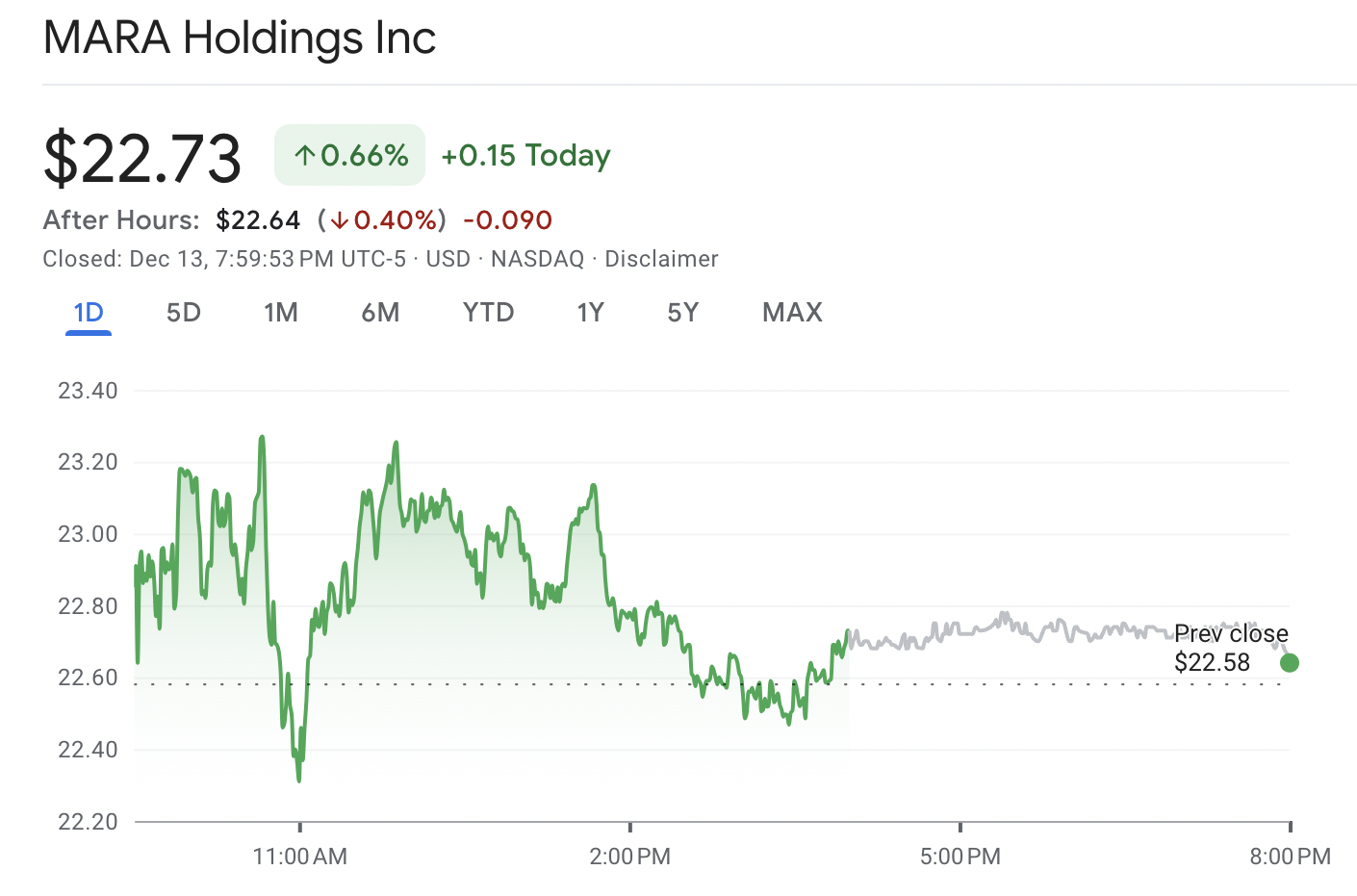Viewport: 1357px width, 896px height.
Task: Select the YTD time range
Action: 487,312
